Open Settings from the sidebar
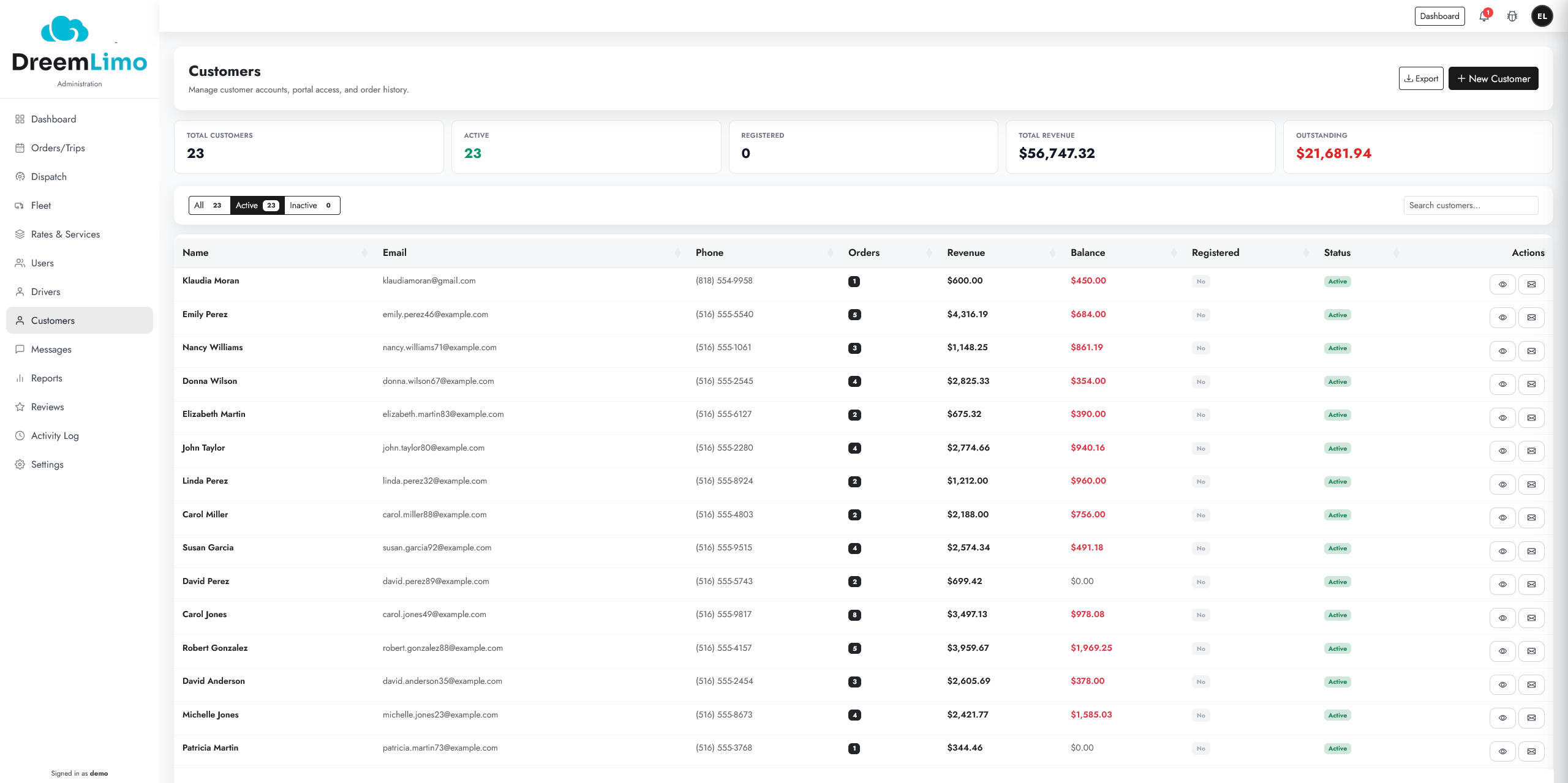This screenshot has width=1568, height=783. (x=80, y=464)
